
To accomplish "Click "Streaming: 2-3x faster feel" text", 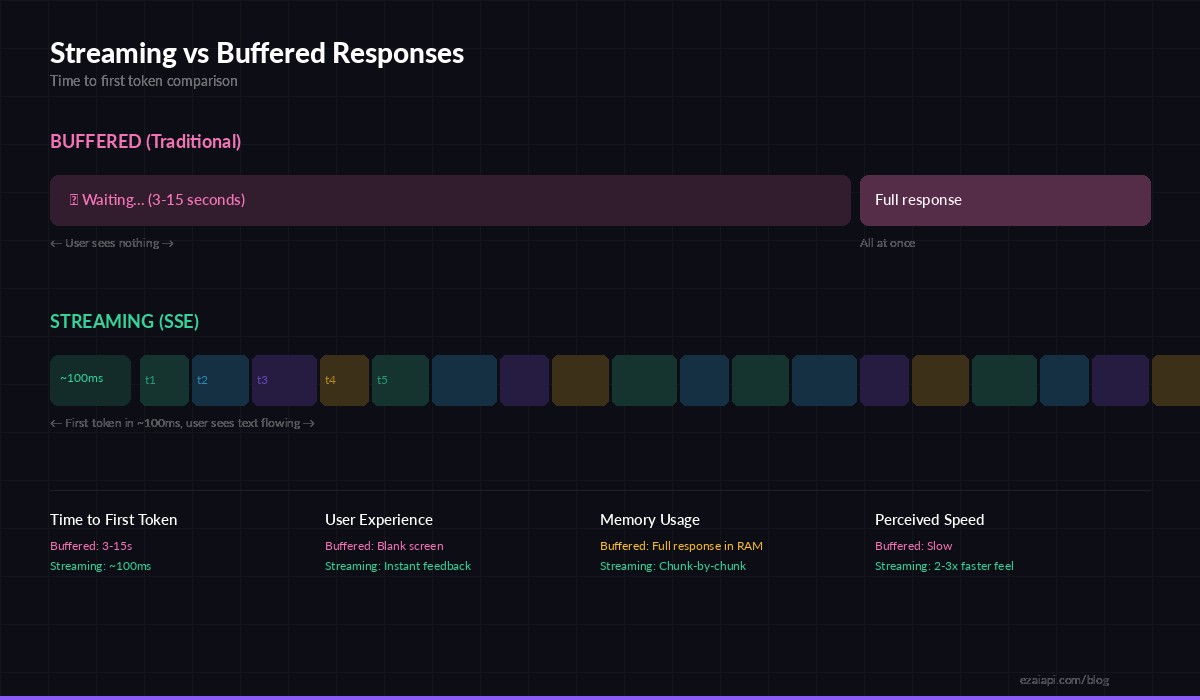I will (x=944, y=566).
